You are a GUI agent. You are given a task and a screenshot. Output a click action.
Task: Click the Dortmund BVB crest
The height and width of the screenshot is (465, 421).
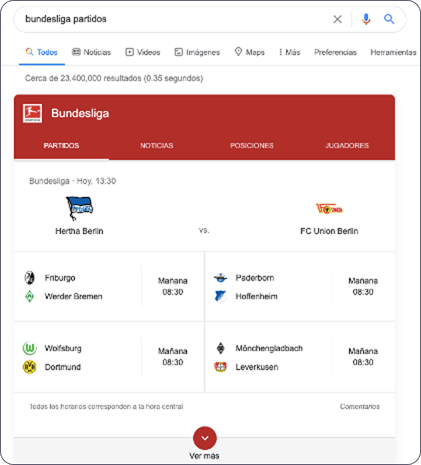point(30,367)
